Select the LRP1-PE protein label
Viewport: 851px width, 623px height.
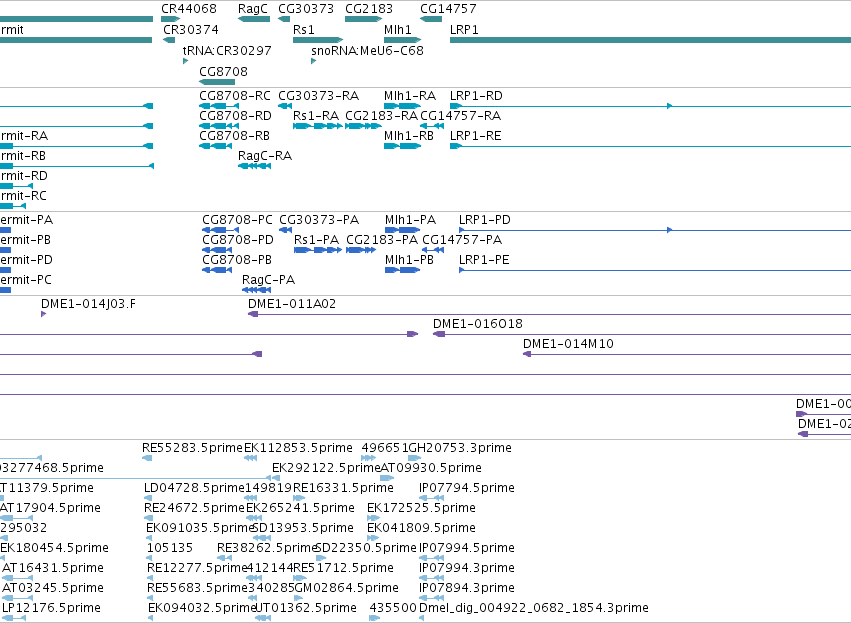coord(484,260)
